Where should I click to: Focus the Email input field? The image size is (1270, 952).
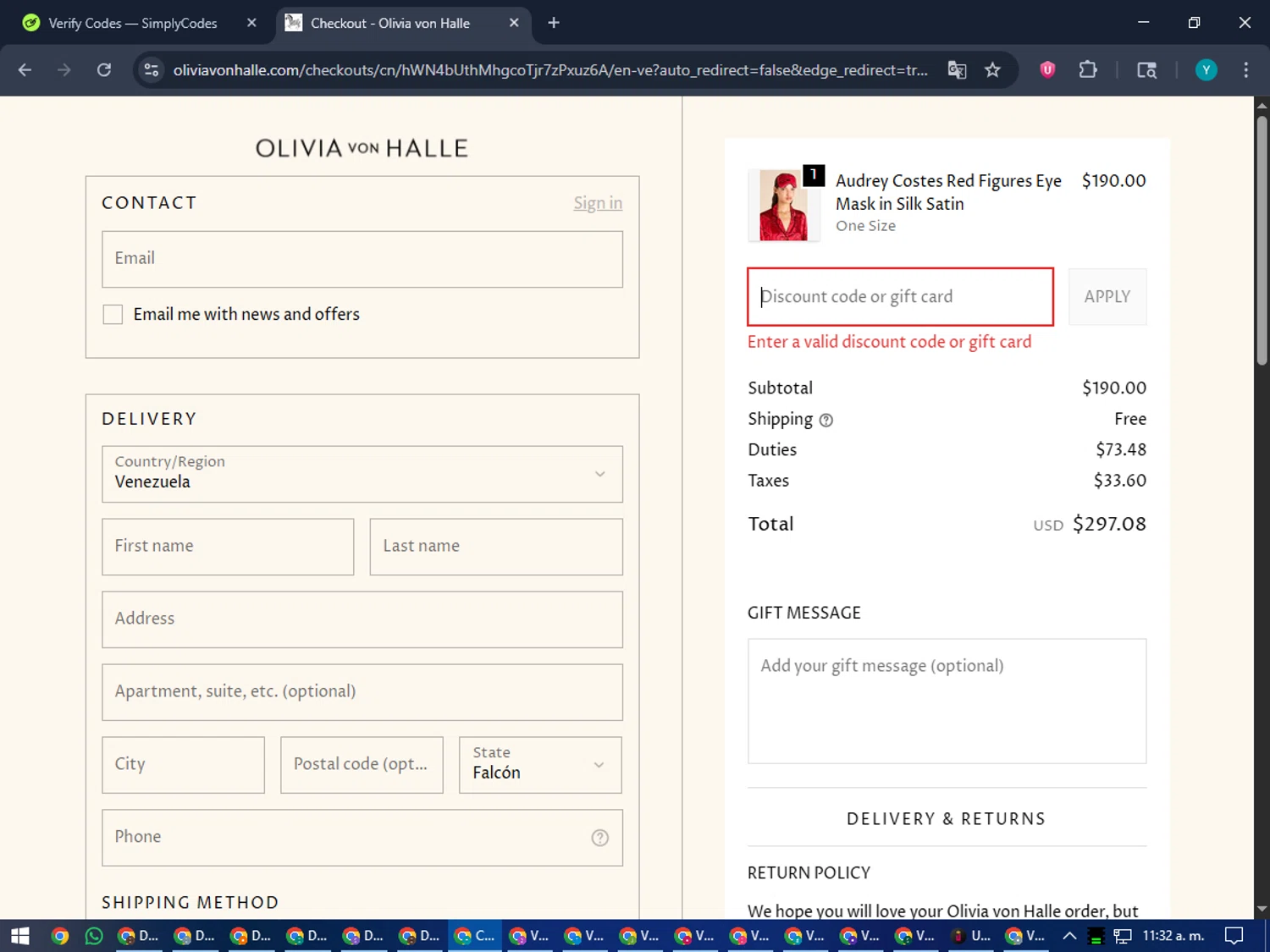362,259
